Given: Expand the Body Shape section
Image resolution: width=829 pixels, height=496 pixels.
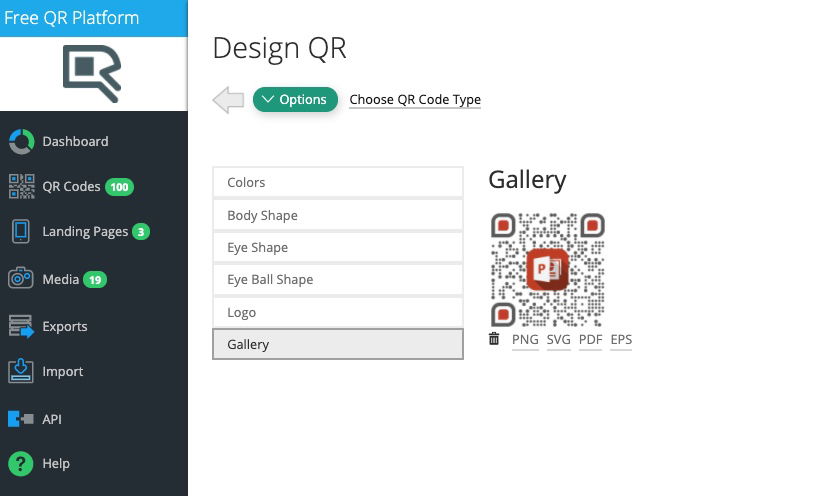Looking at the screenshot, I should 338,215.
